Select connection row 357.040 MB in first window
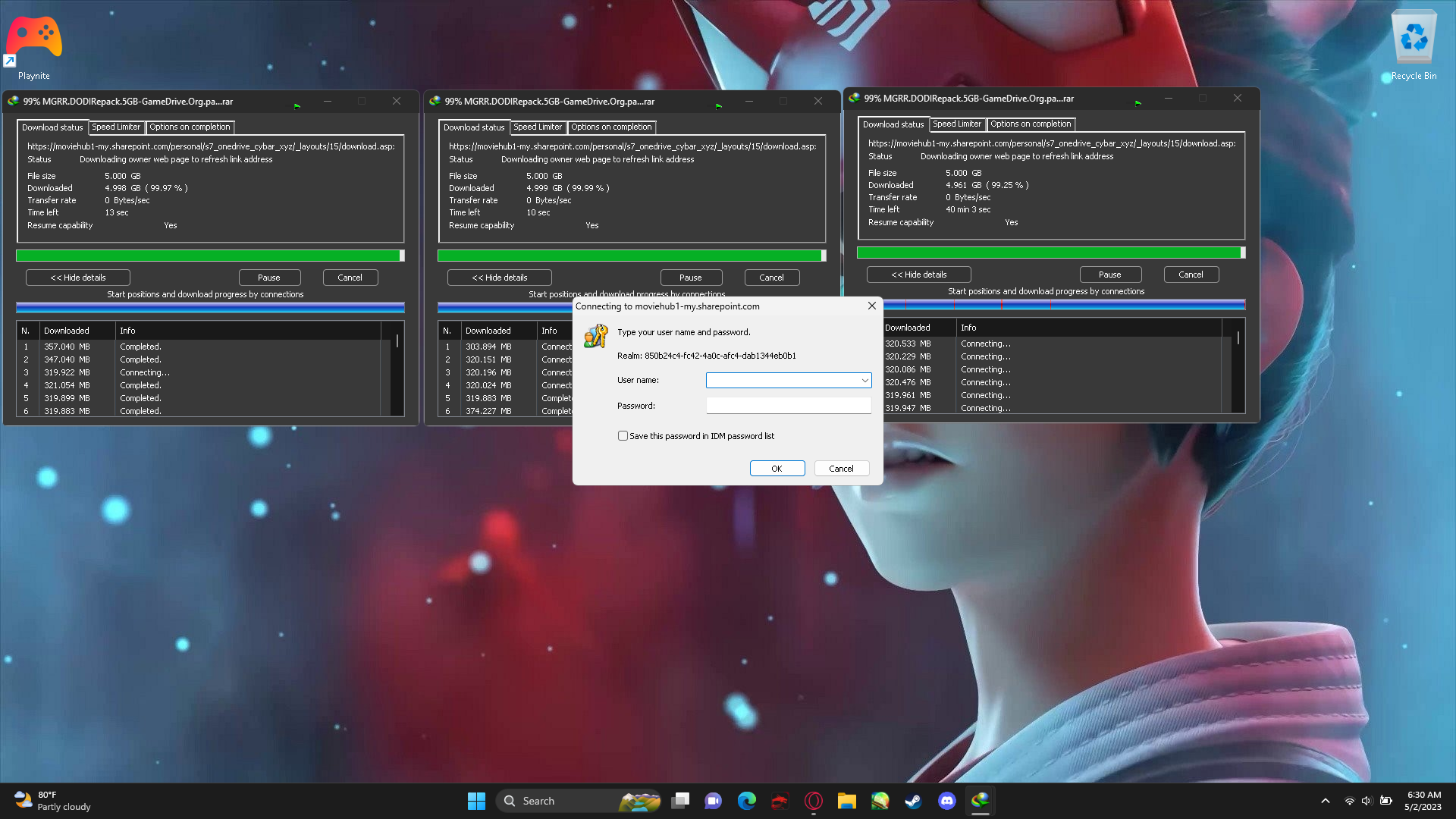This screenshot has width=1456, height=819. pyautogui.click(x=203, y=347)
